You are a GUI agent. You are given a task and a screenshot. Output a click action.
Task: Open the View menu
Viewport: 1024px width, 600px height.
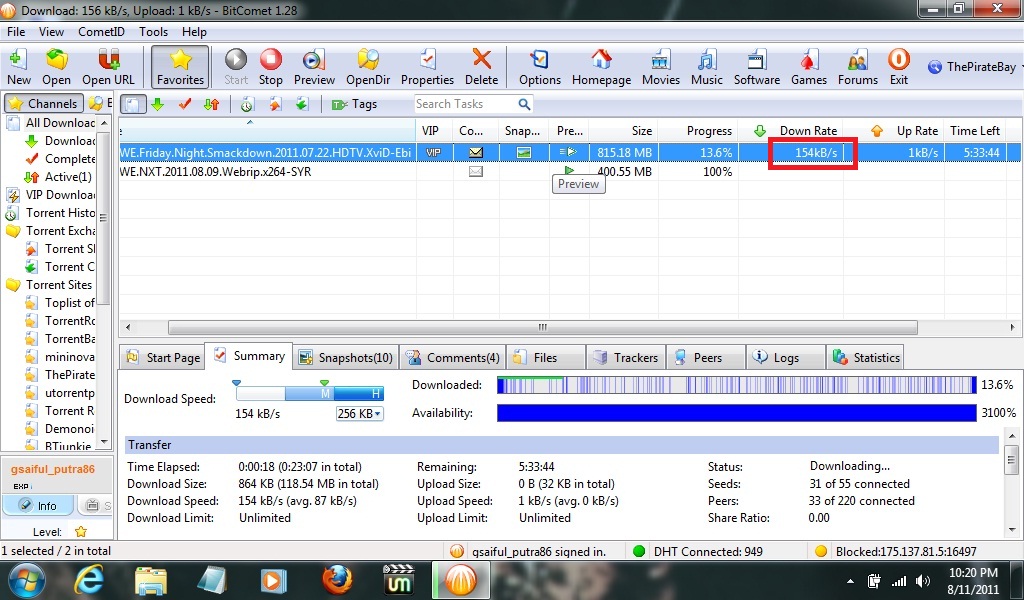(x=51, y=31)
